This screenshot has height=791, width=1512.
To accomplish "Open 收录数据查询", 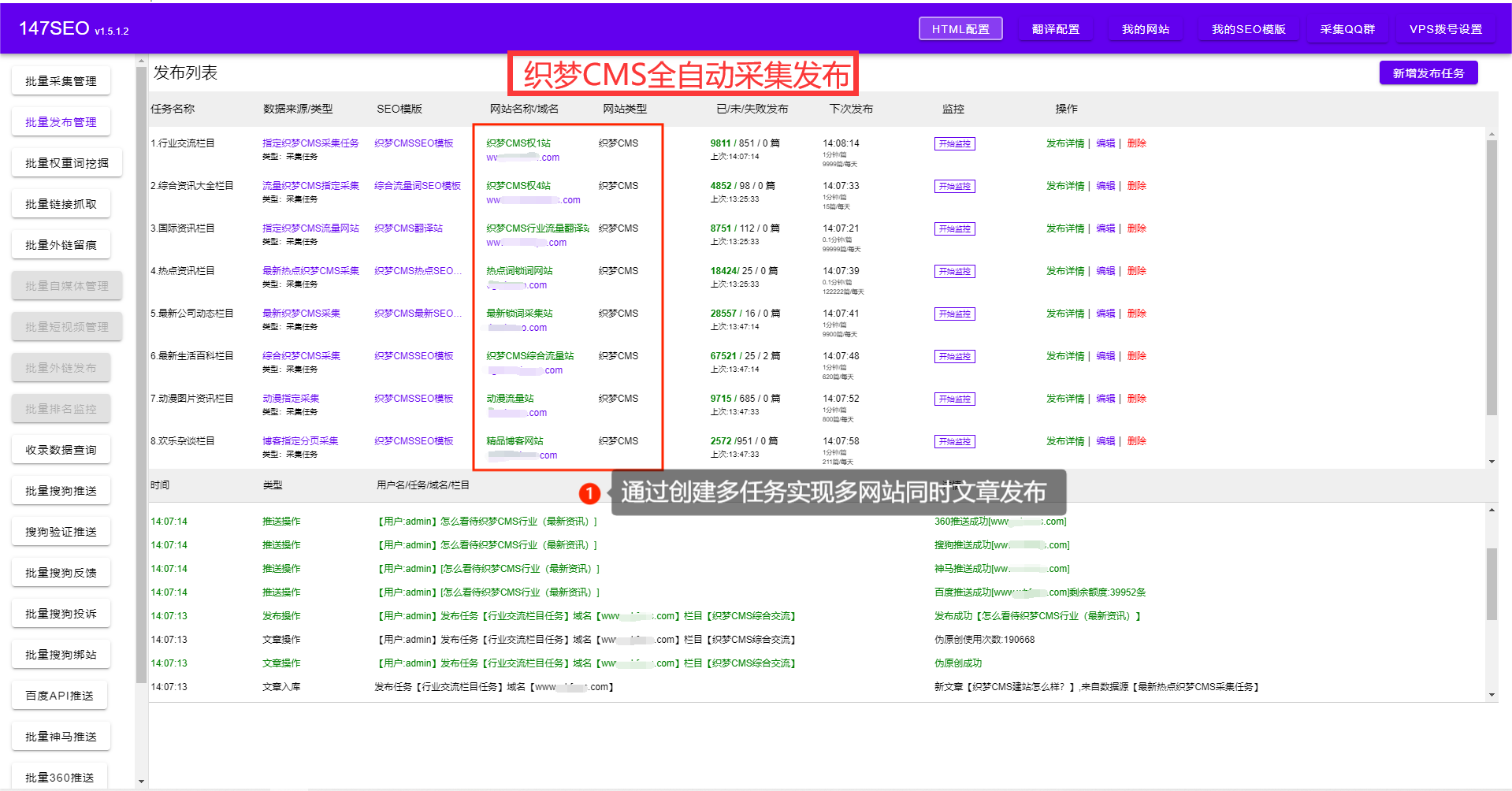I will point(61,449).
